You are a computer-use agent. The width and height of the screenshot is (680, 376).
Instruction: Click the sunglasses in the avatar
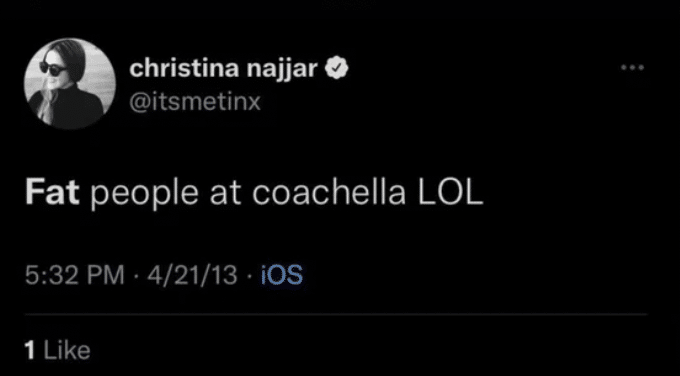pos(53,69)
